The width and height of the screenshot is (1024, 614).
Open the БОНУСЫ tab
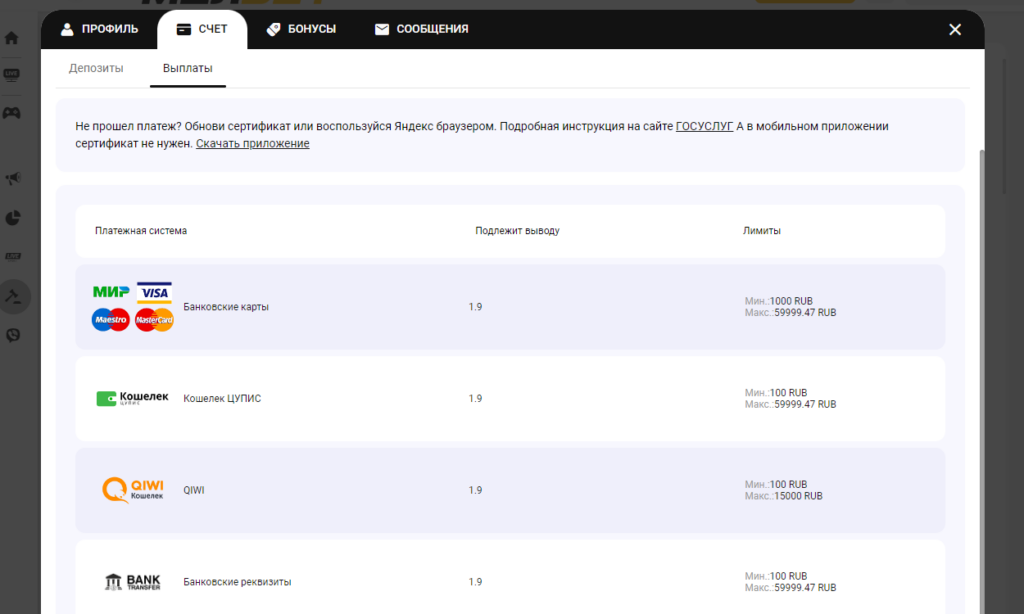tap(301, 29)
